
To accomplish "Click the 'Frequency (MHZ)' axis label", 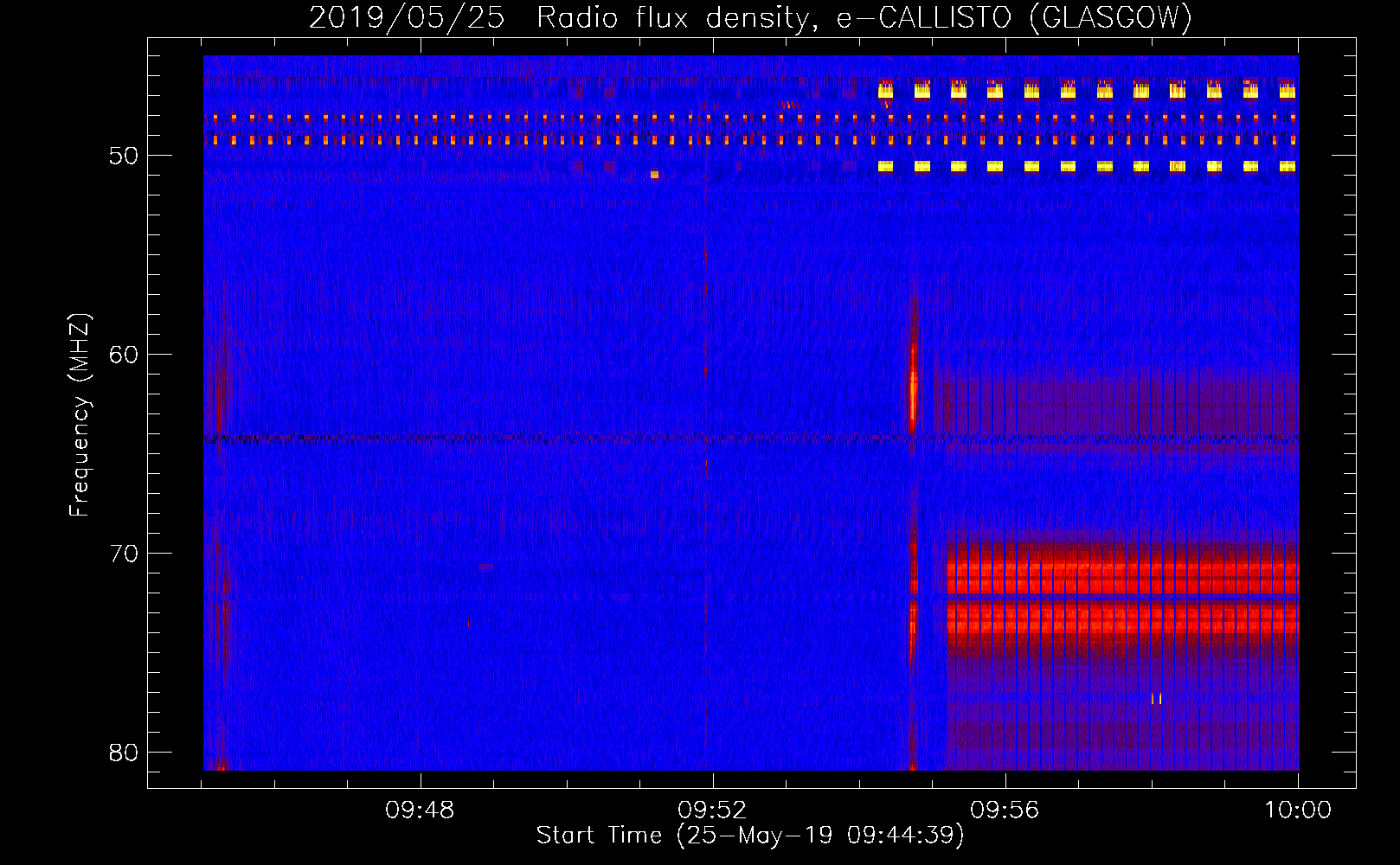I will (x=80, y=415).
